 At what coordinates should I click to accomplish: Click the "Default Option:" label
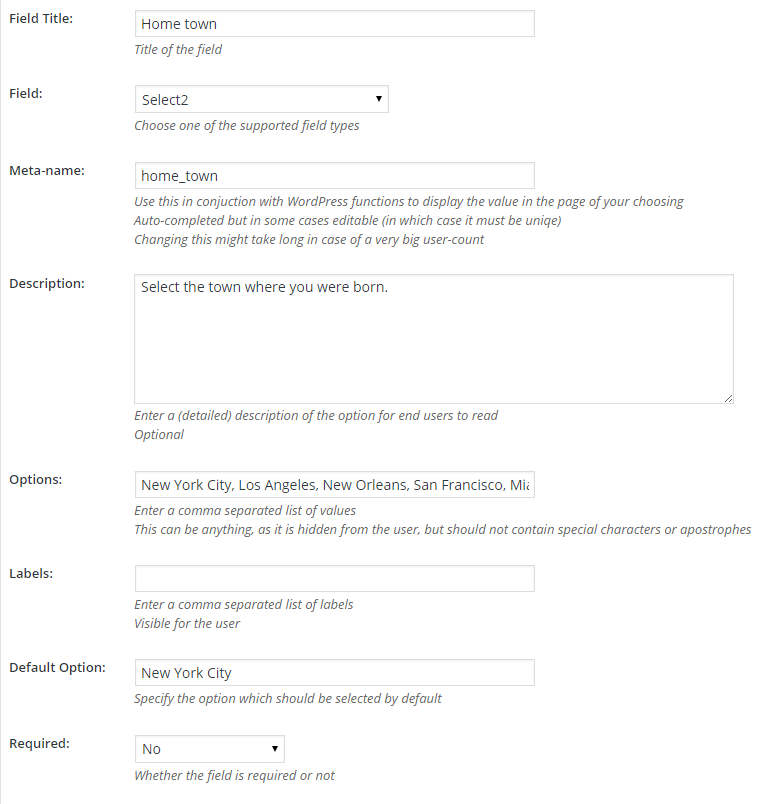click(x=57, y=667)
